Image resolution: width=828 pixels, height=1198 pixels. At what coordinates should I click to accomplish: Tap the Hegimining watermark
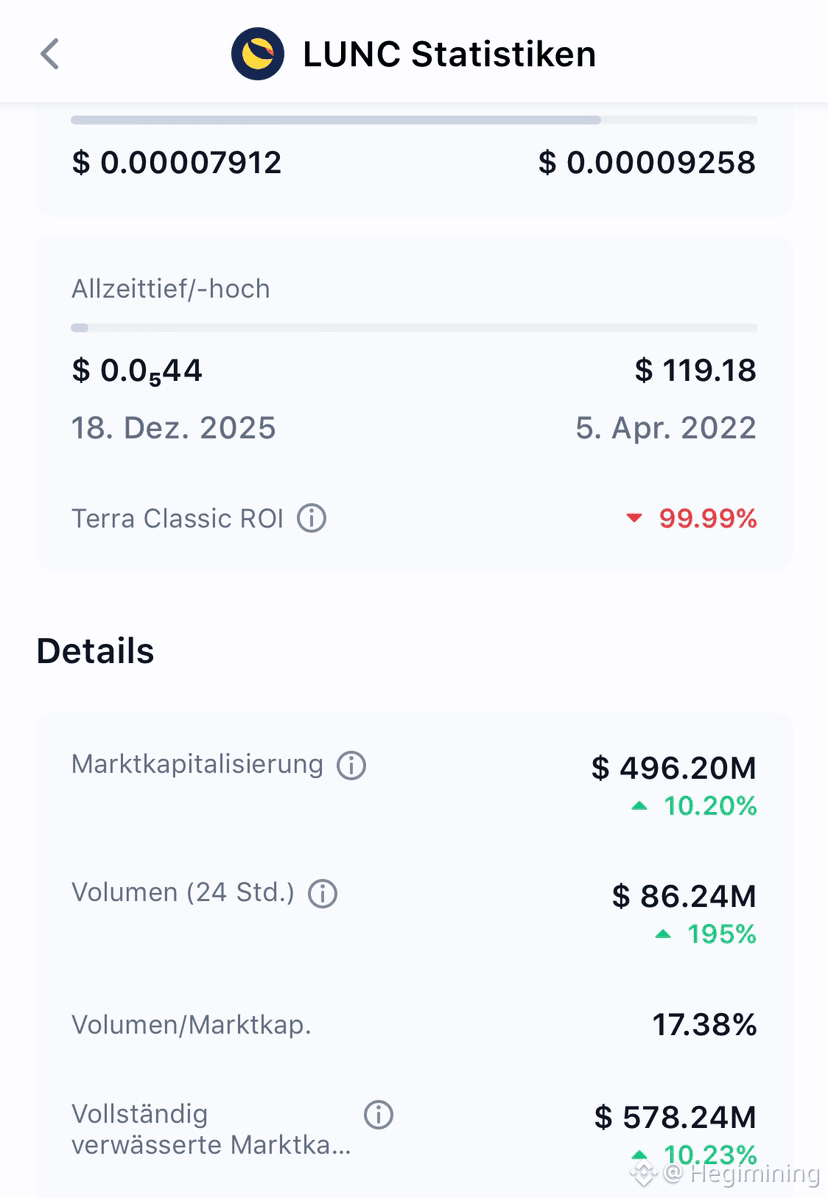coord(726,1173)
